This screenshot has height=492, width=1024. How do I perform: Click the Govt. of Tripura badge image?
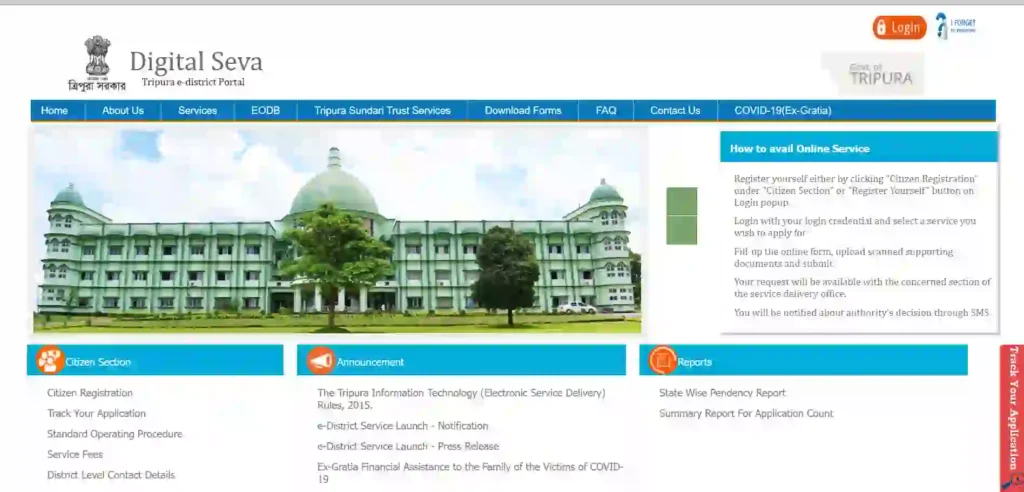[x=872, y=74]
